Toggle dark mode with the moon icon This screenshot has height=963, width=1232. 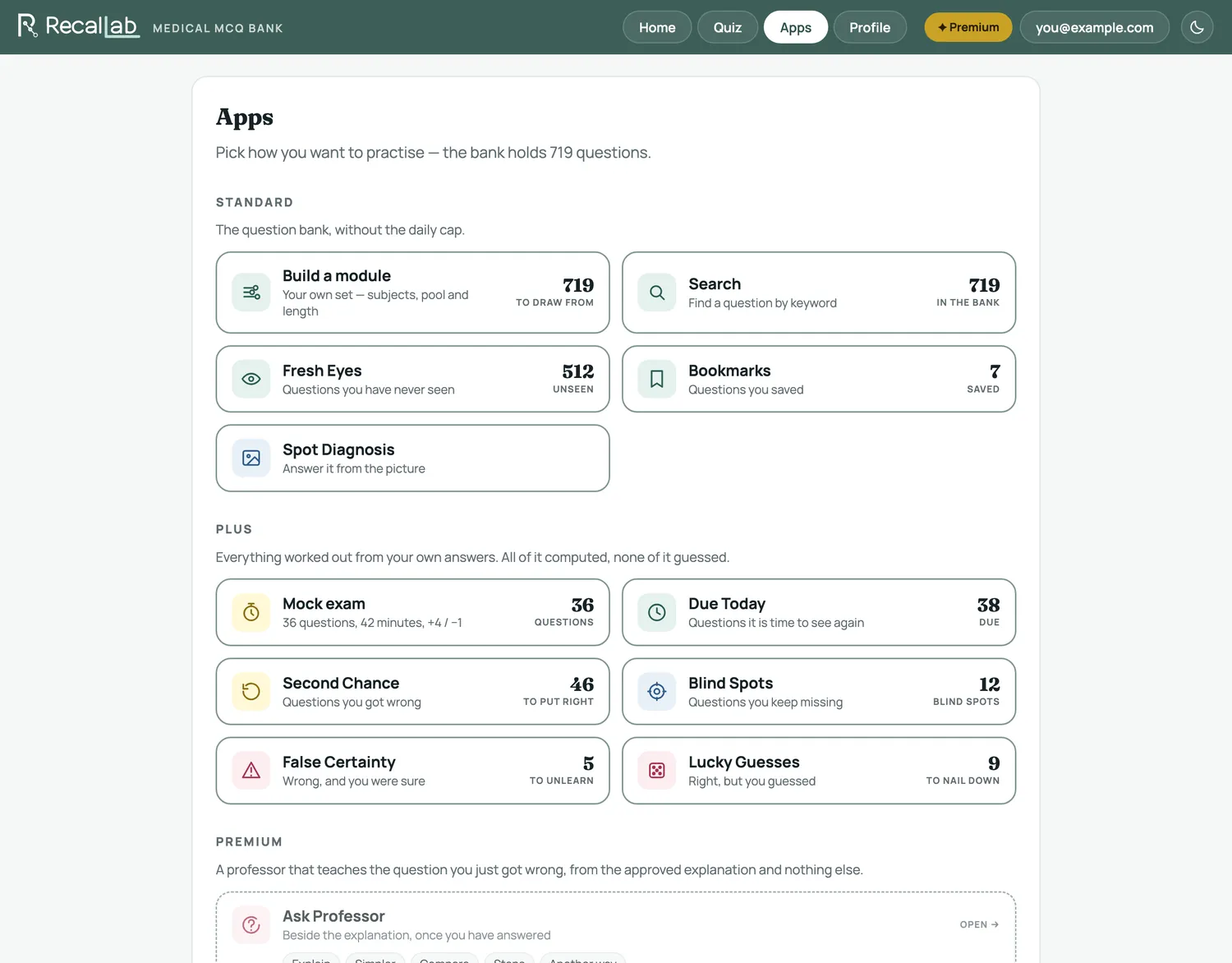(1197, 27)
